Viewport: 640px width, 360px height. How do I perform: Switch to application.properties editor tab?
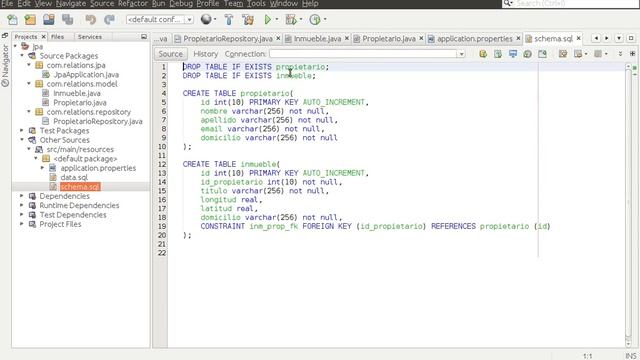474,38
